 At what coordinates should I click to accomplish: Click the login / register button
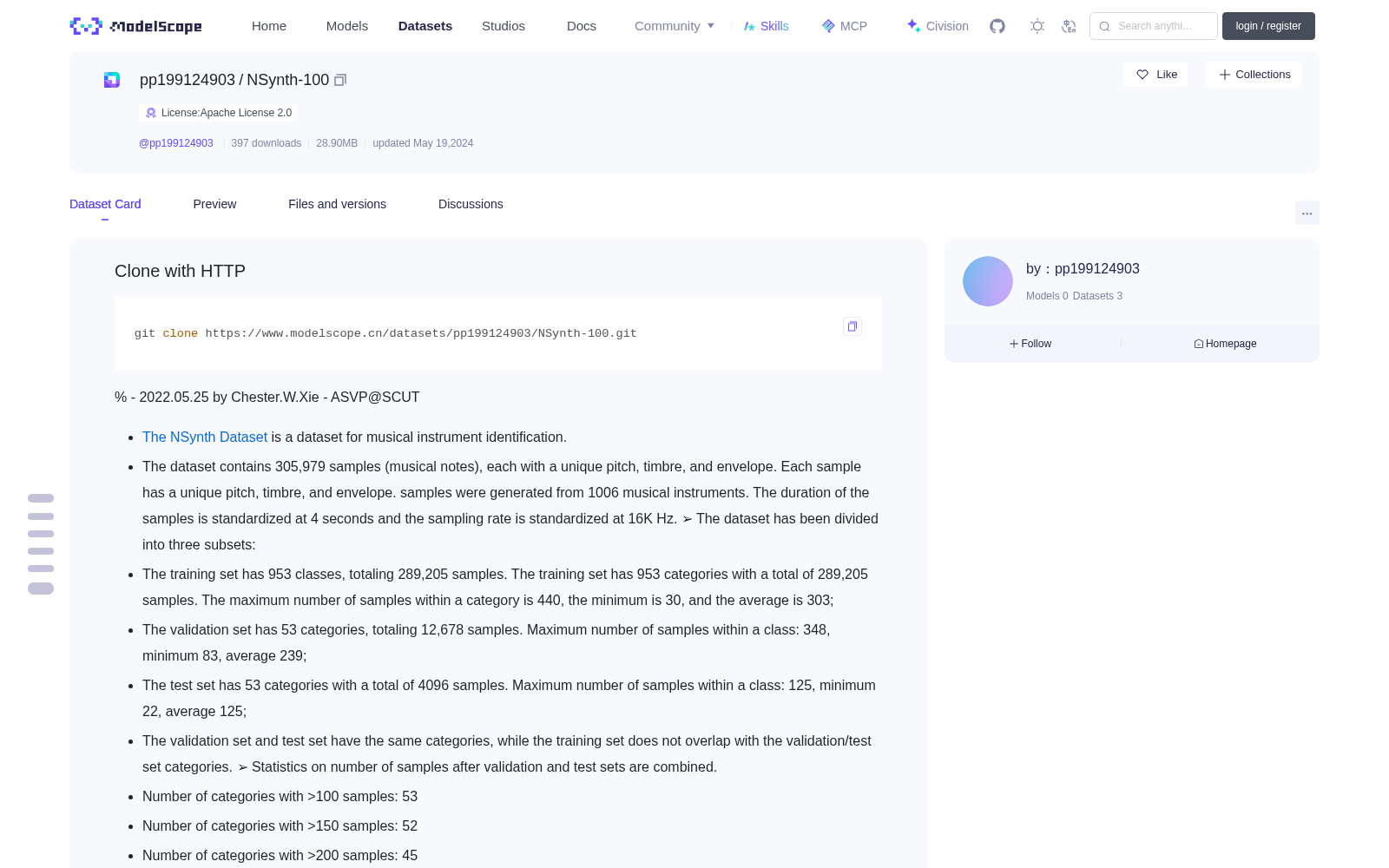coord(1268,26)
